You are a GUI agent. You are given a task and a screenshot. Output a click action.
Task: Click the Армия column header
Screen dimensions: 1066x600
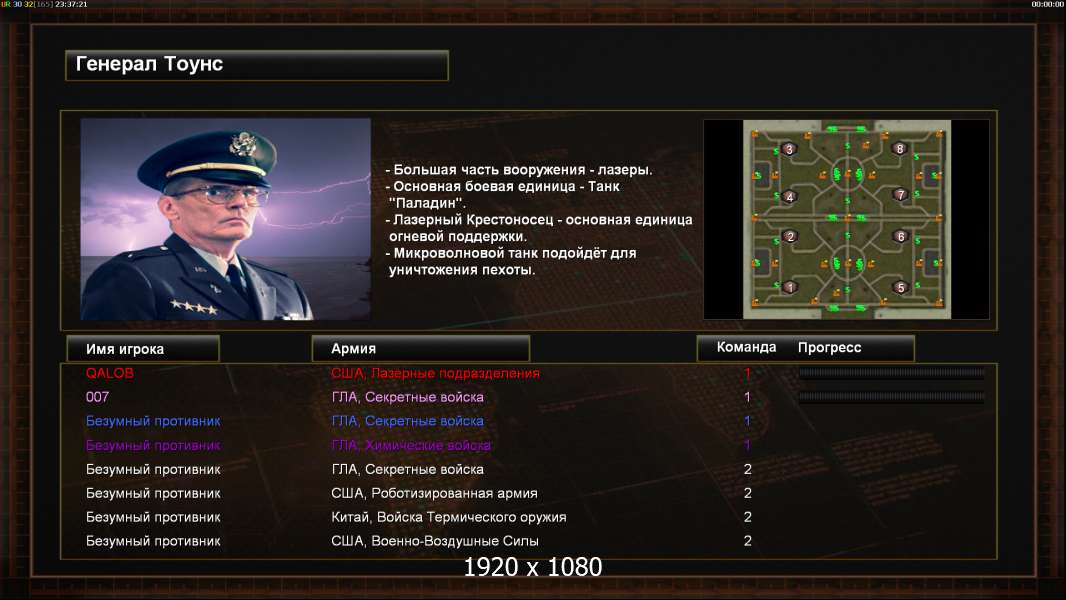coord(421,349)
